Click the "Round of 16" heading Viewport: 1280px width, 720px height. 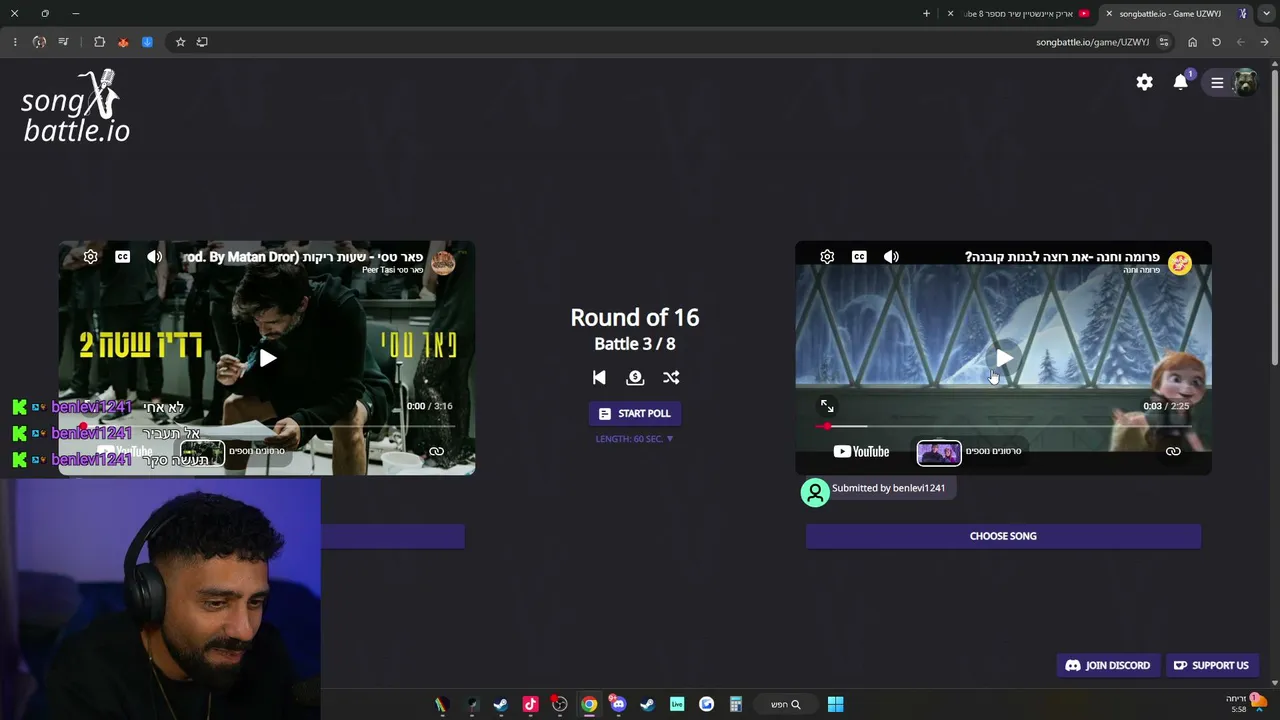(634, 317)
